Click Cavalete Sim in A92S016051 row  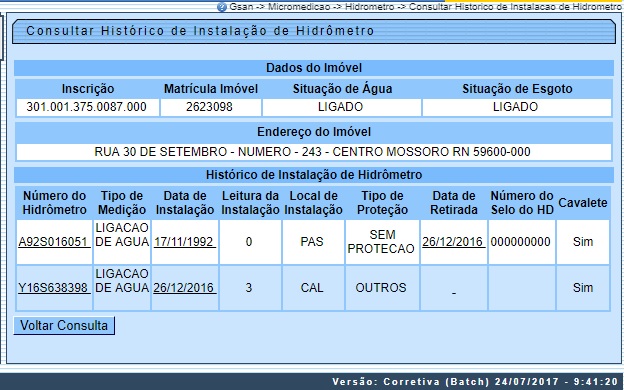[x=583, y=242]
